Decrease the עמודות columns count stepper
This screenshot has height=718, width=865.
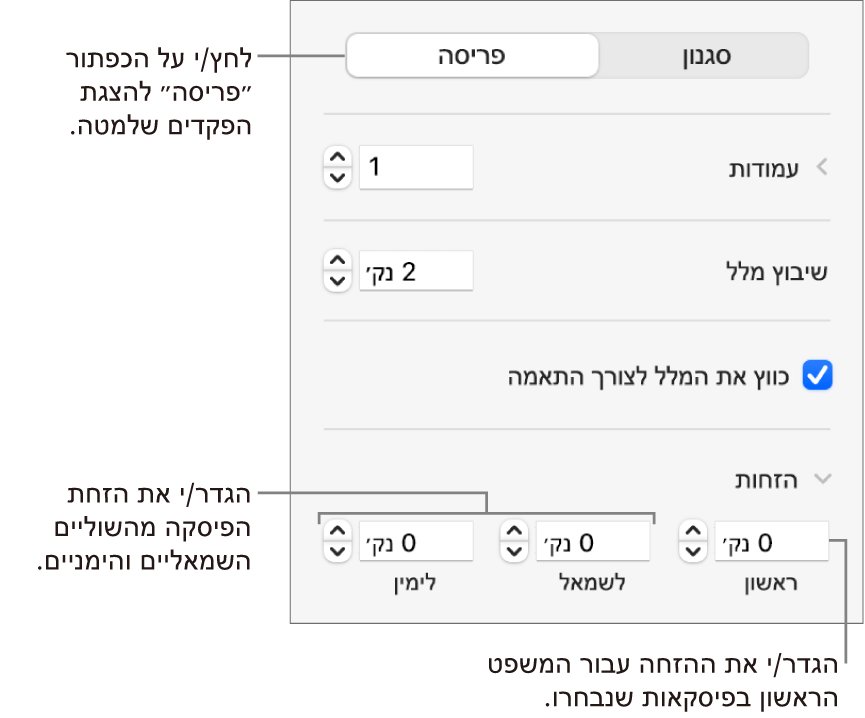[339, 178]
